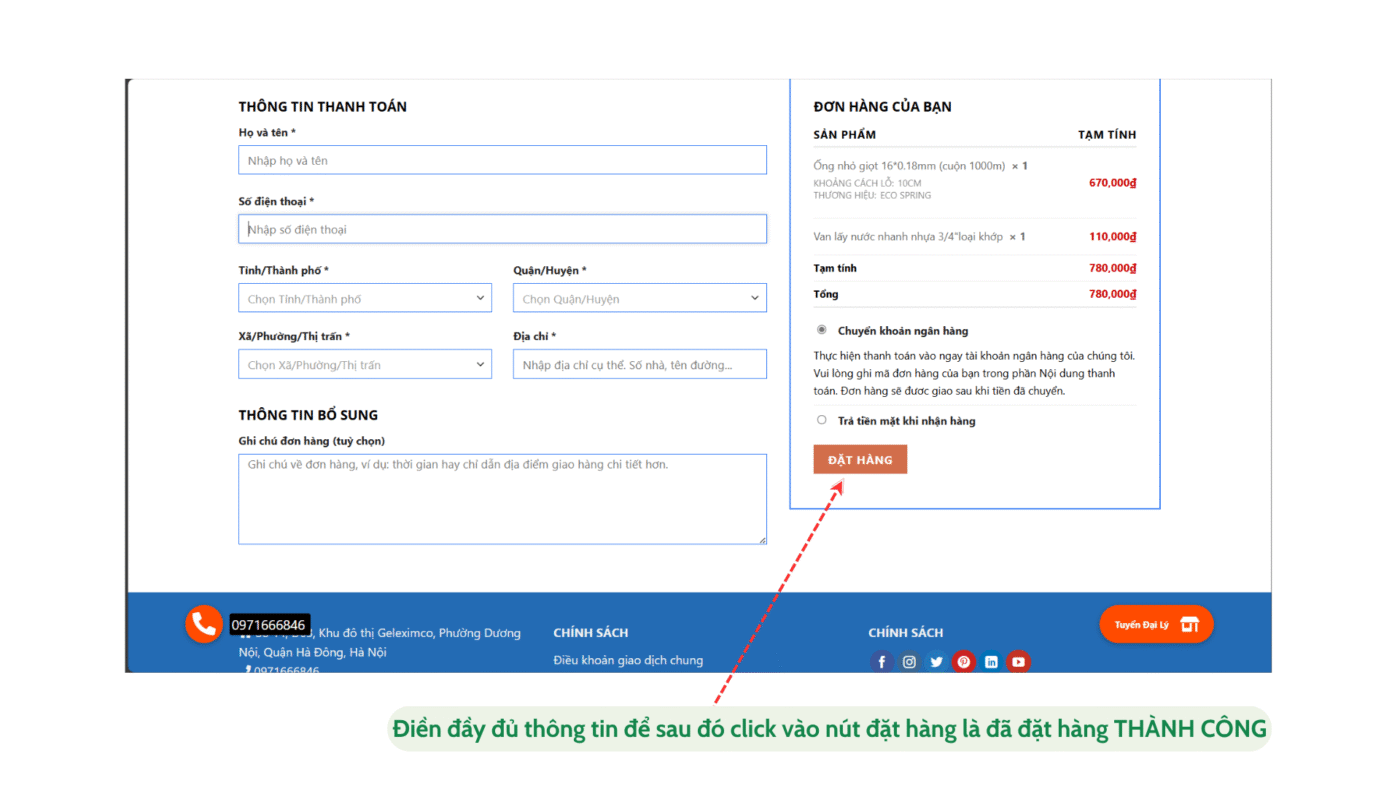Open the Tỉnh/Thành phố dropdown
1400x788 pixels.
[x=365, y=298]
